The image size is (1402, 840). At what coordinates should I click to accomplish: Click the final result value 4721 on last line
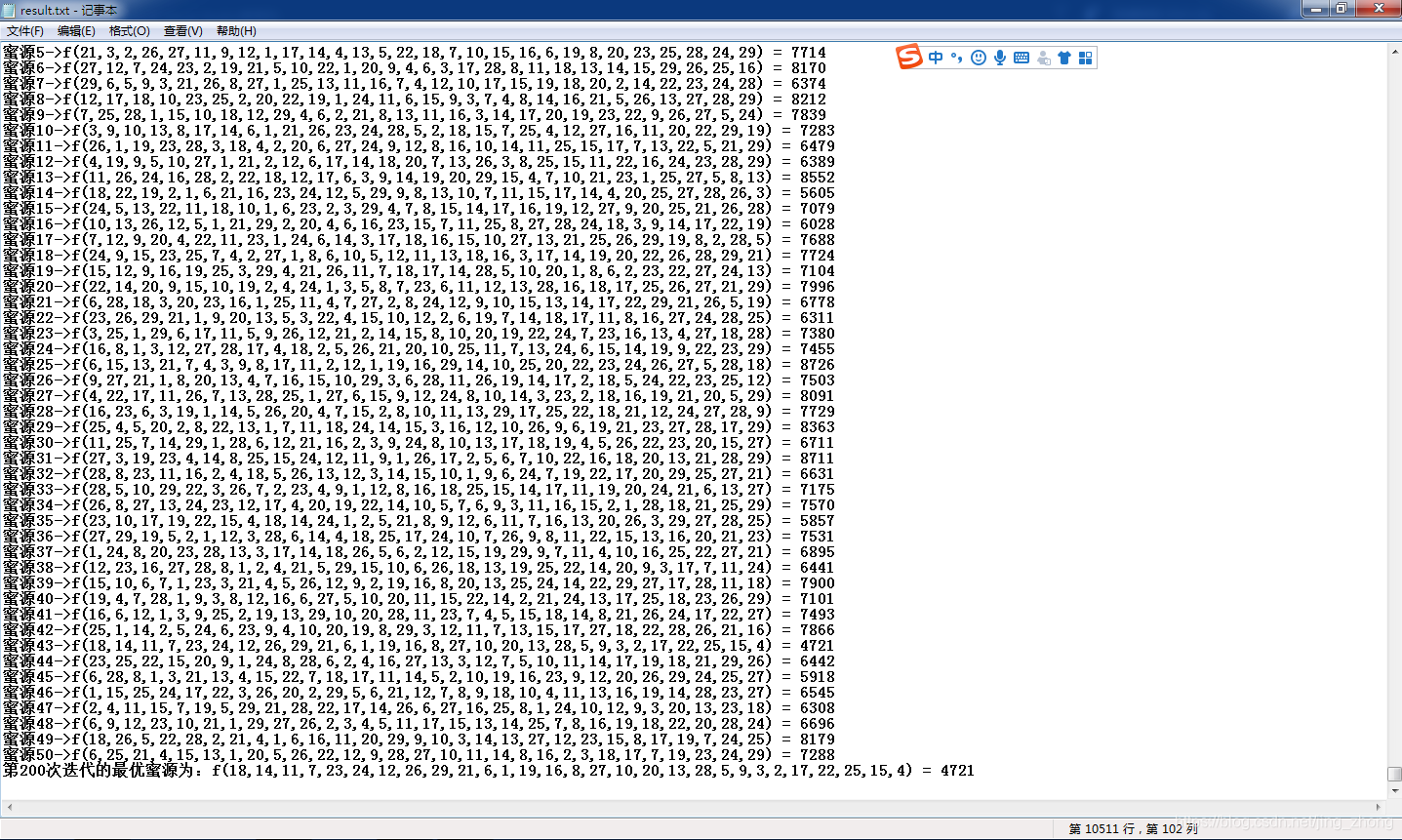point(957,771)
